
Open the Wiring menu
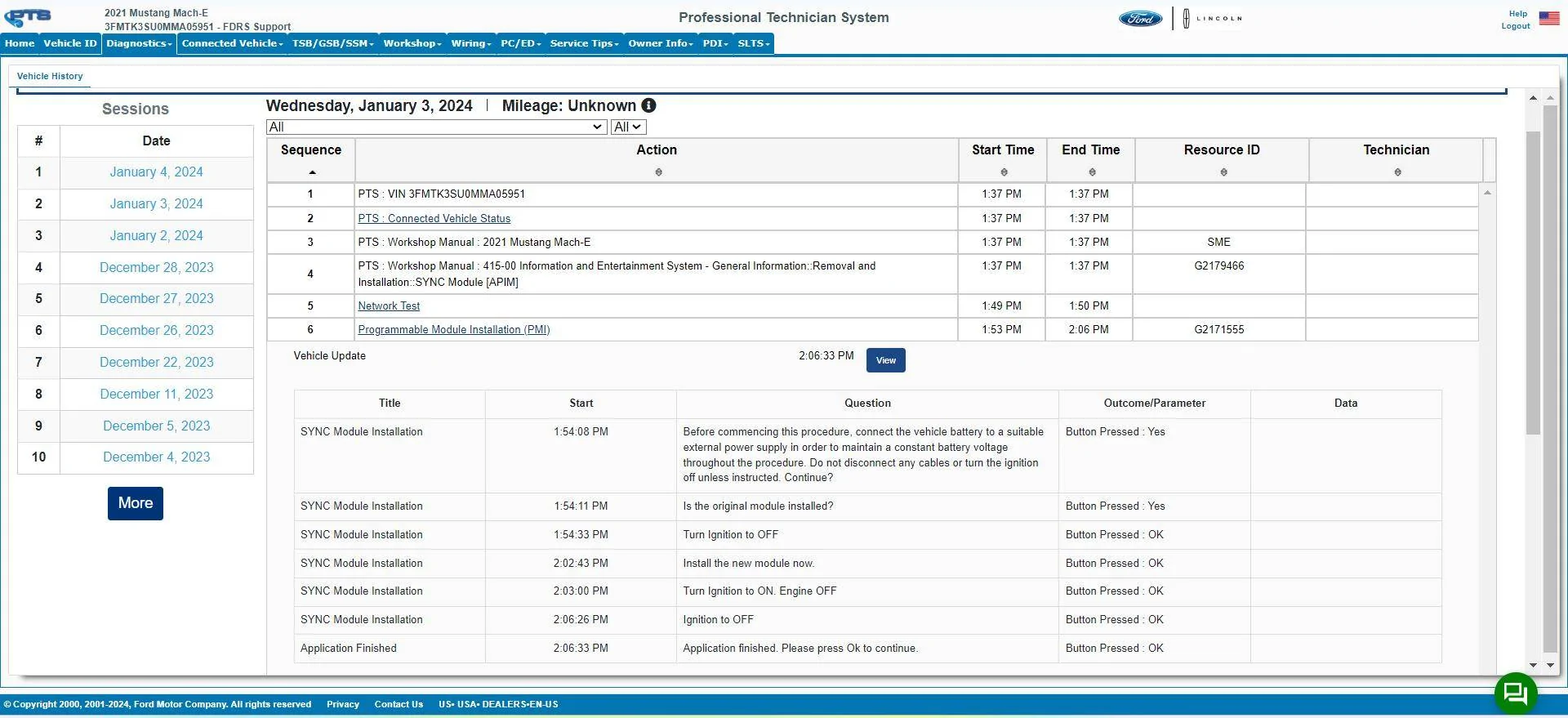(x=471, y=43)
